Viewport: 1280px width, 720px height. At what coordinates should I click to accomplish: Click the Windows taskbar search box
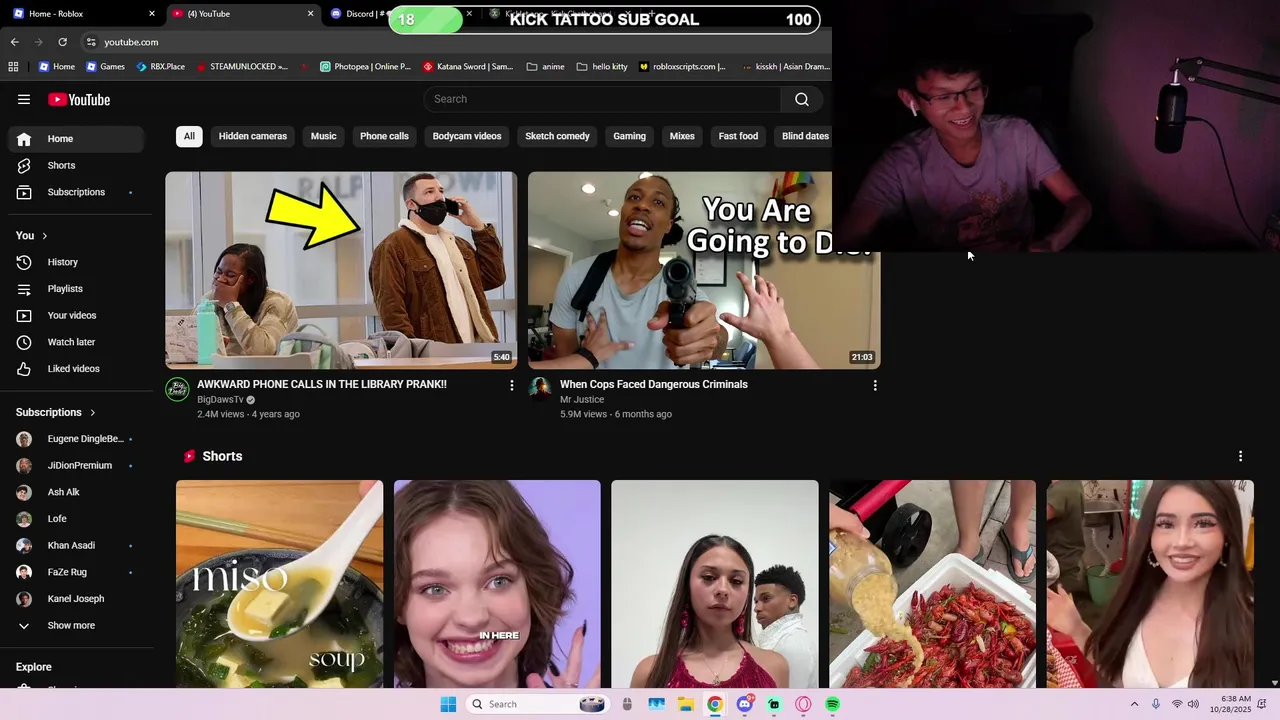538,704
